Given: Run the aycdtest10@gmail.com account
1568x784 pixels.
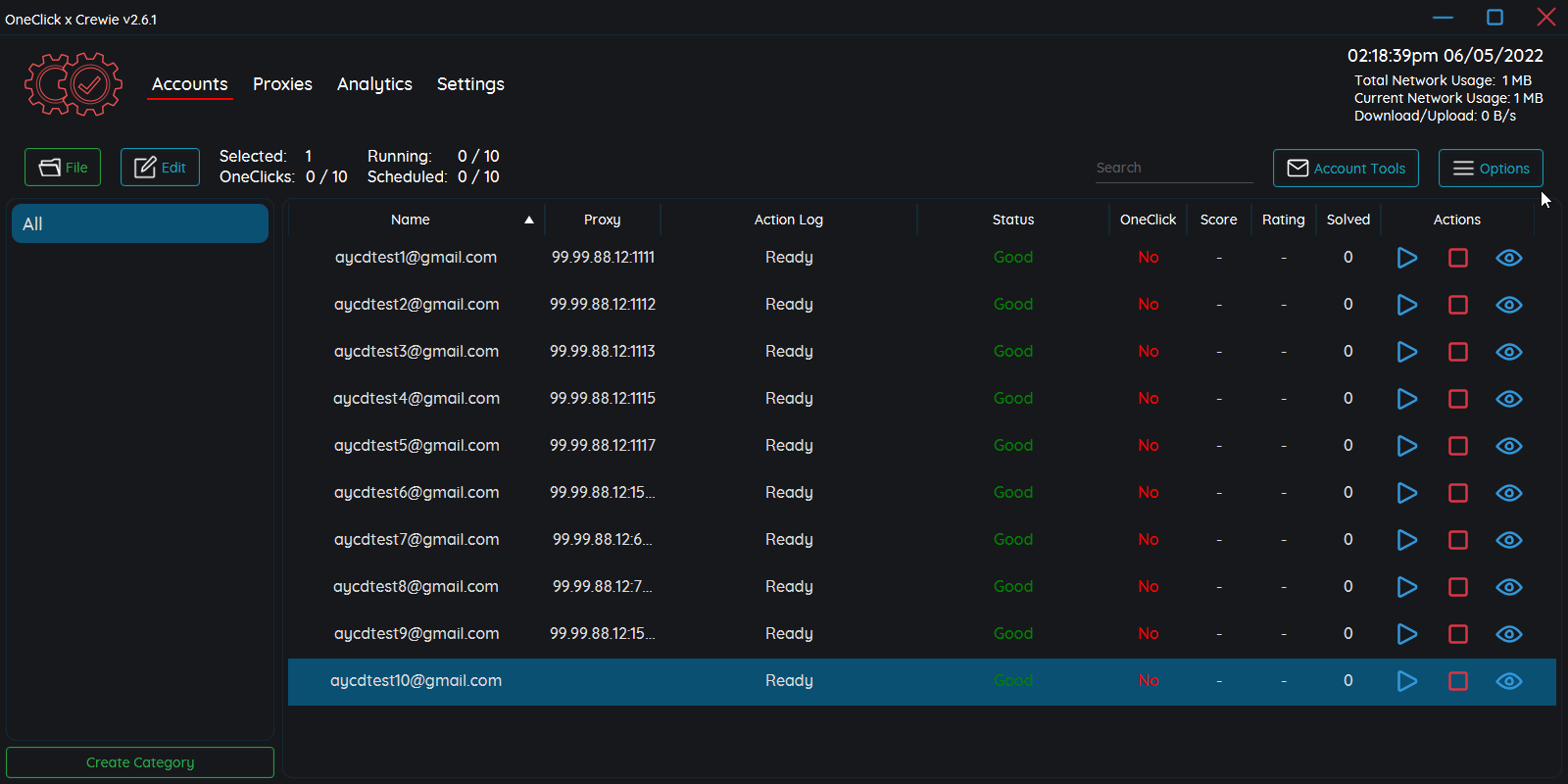Looking at the screenshot, I should pos(1406,681).
